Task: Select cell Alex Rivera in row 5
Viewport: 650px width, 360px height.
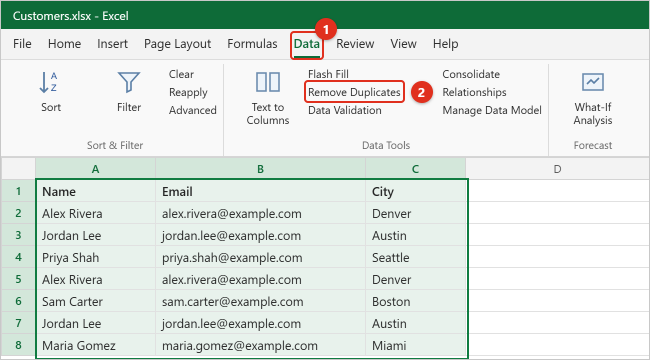Action: click(96, 279)
